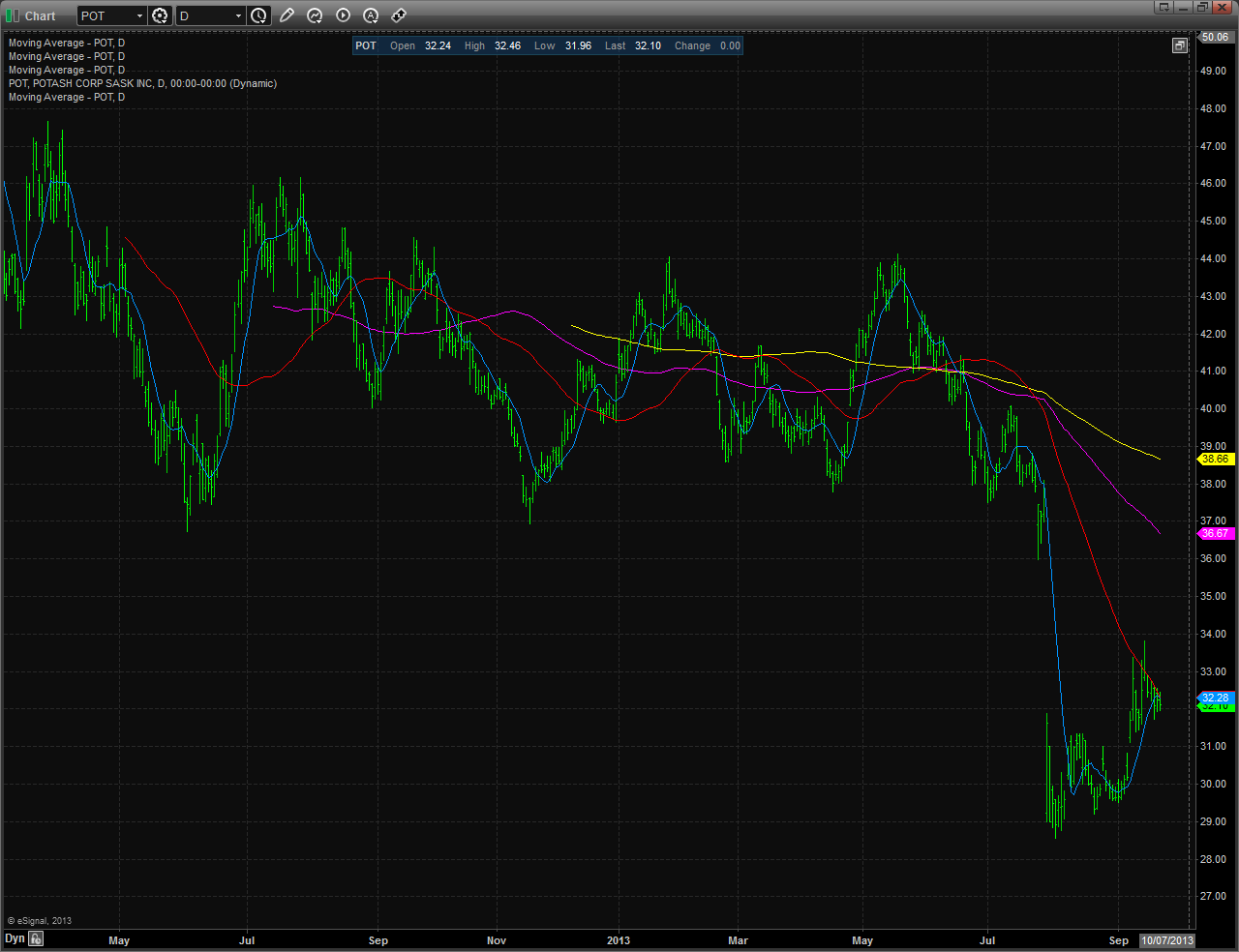Viewport: 1239px width, 952px height.
Task: Open the symbol settings gear icon
Action: 158,15
